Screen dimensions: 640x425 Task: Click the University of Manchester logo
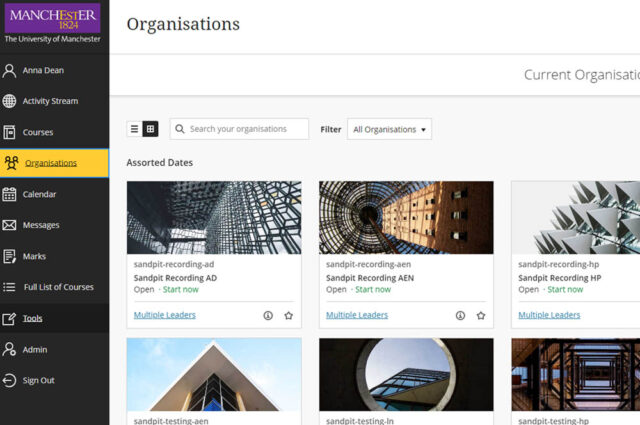(x=53, y=23)
